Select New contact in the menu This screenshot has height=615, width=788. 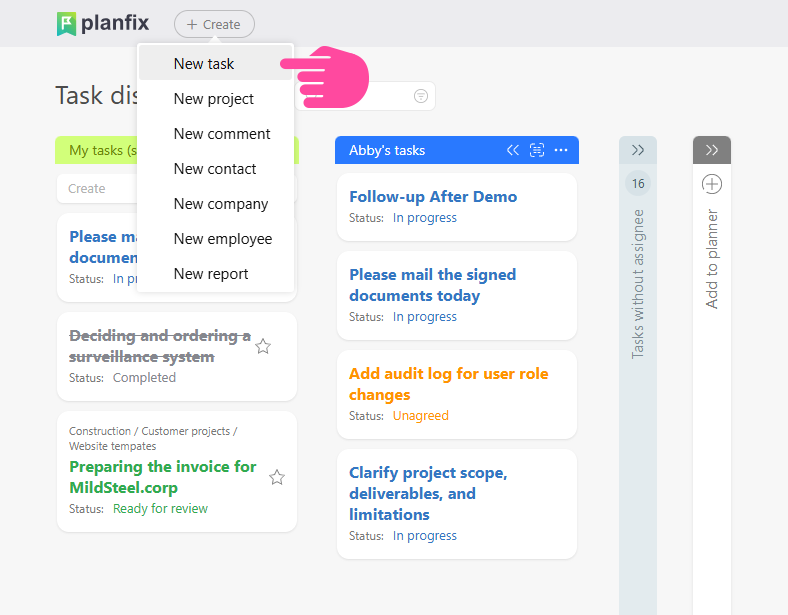tap(215, 169)
